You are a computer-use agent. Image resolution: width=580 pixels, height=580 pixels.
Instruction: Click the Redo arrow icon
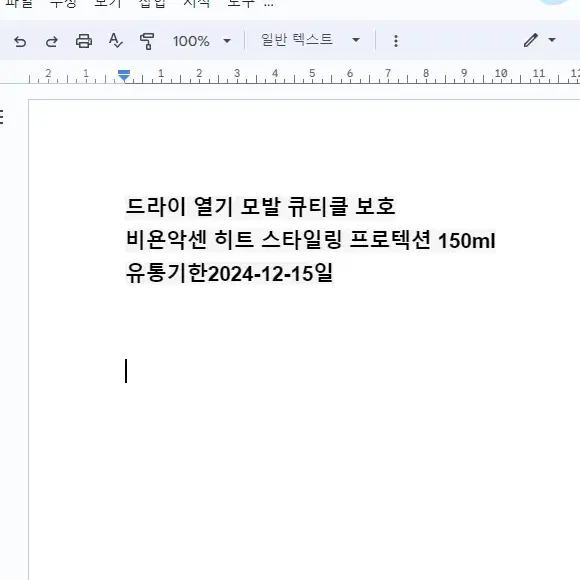51,41
